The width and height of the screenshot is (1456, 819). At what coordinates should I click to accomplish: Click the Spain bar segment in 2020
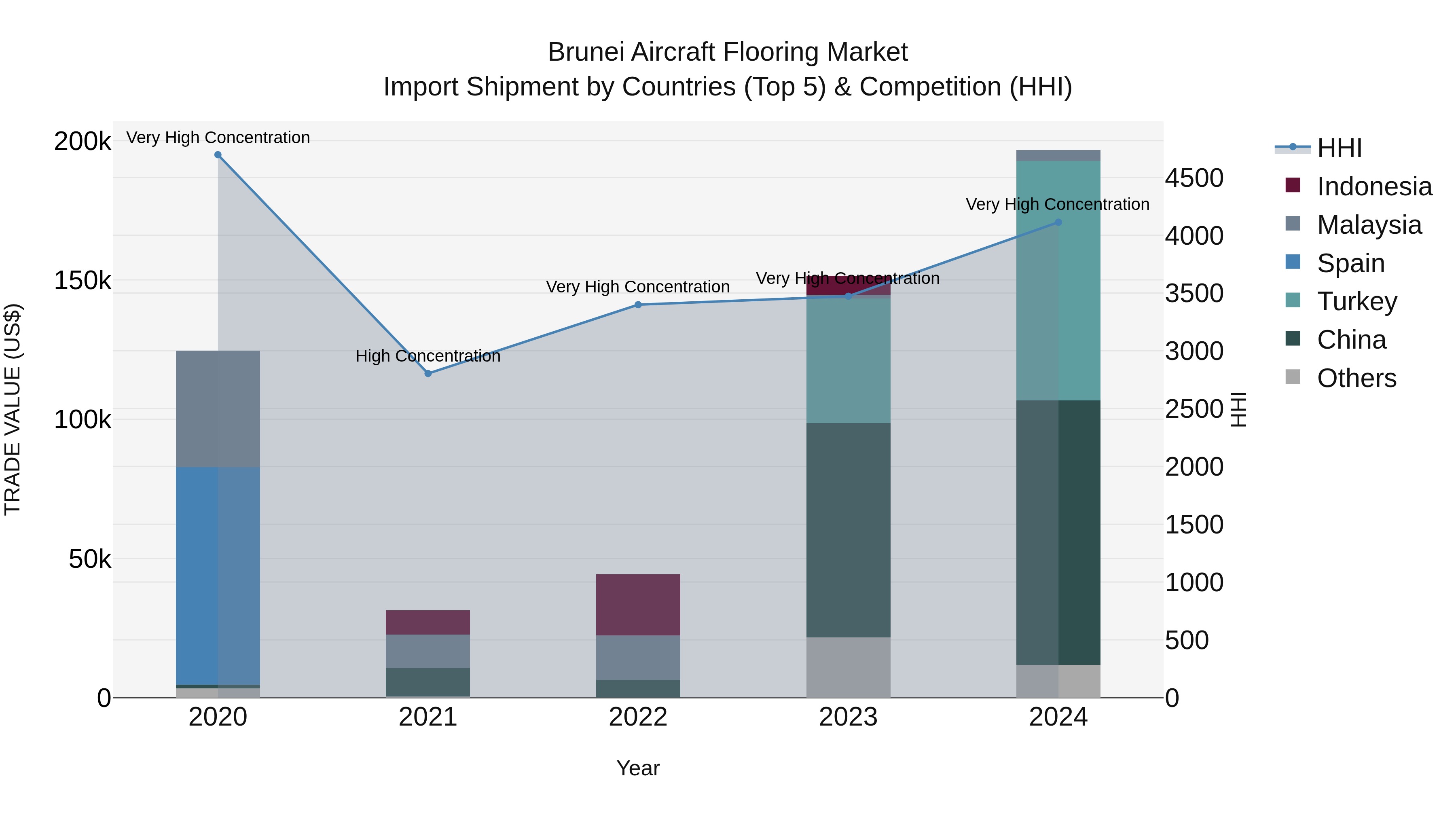point(218,576)
